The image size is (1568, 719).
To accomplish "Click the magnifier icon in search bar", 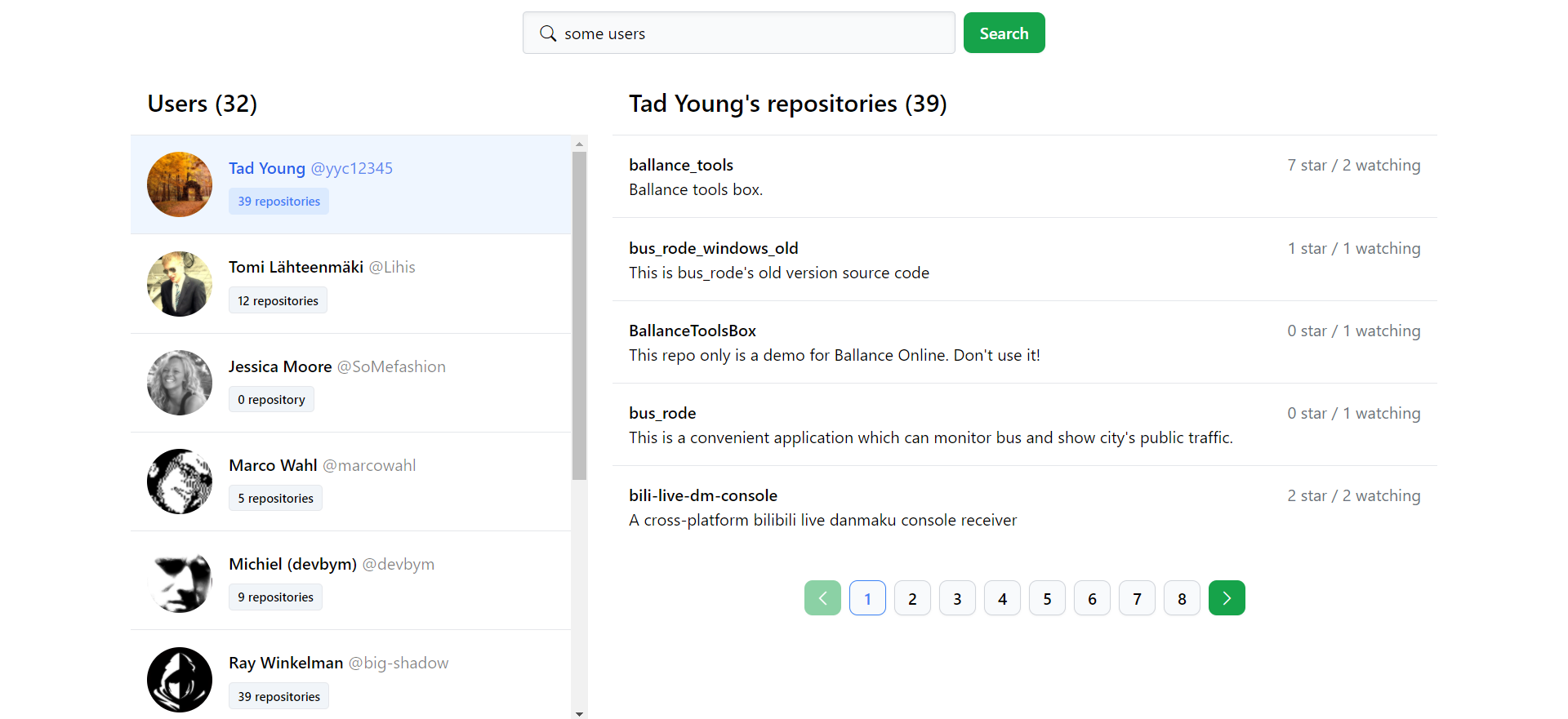I will [548, 33].
